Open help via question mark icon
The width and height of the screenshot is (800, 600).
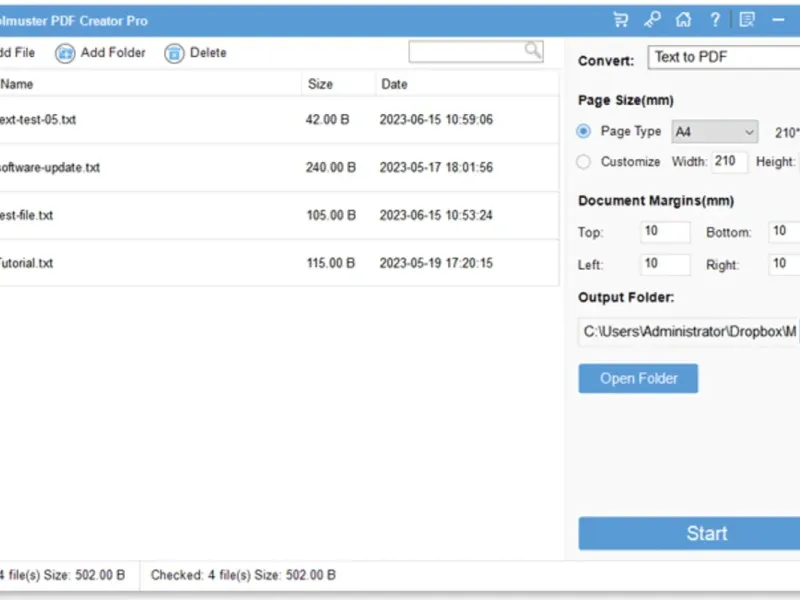[x=715, y=20]
